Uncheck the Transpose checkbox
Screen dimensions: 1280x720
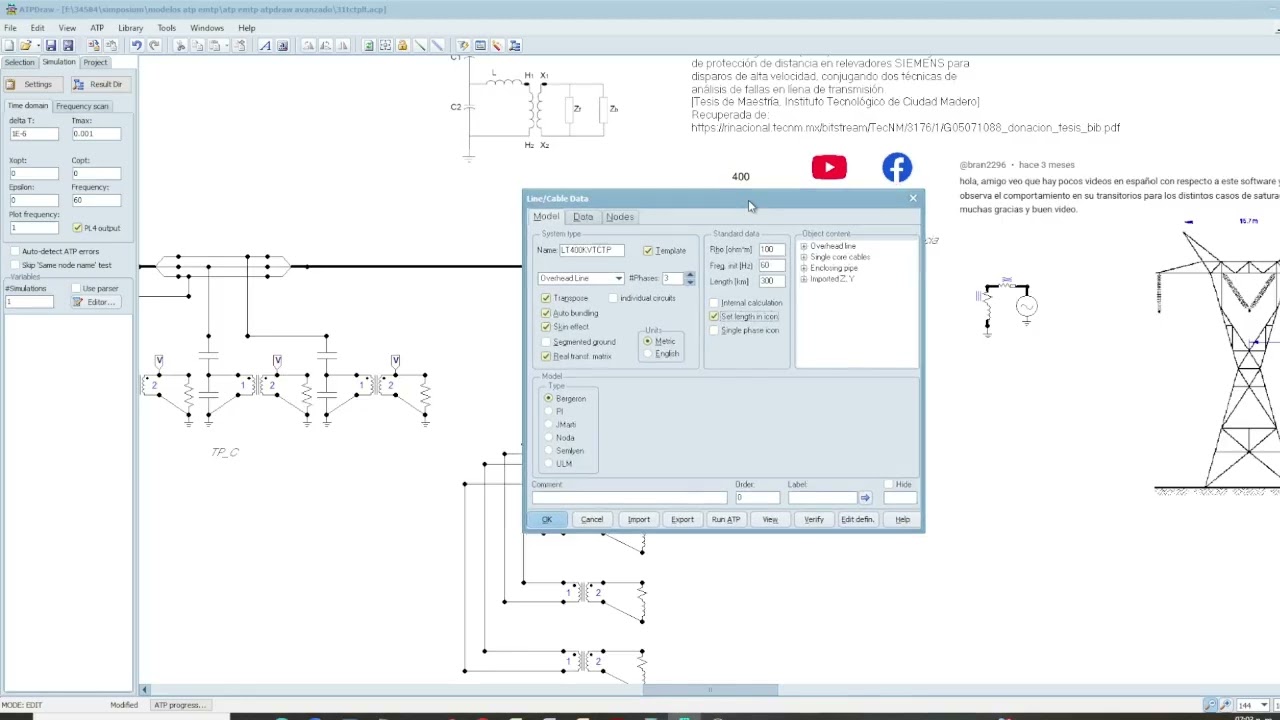(546, 298)
